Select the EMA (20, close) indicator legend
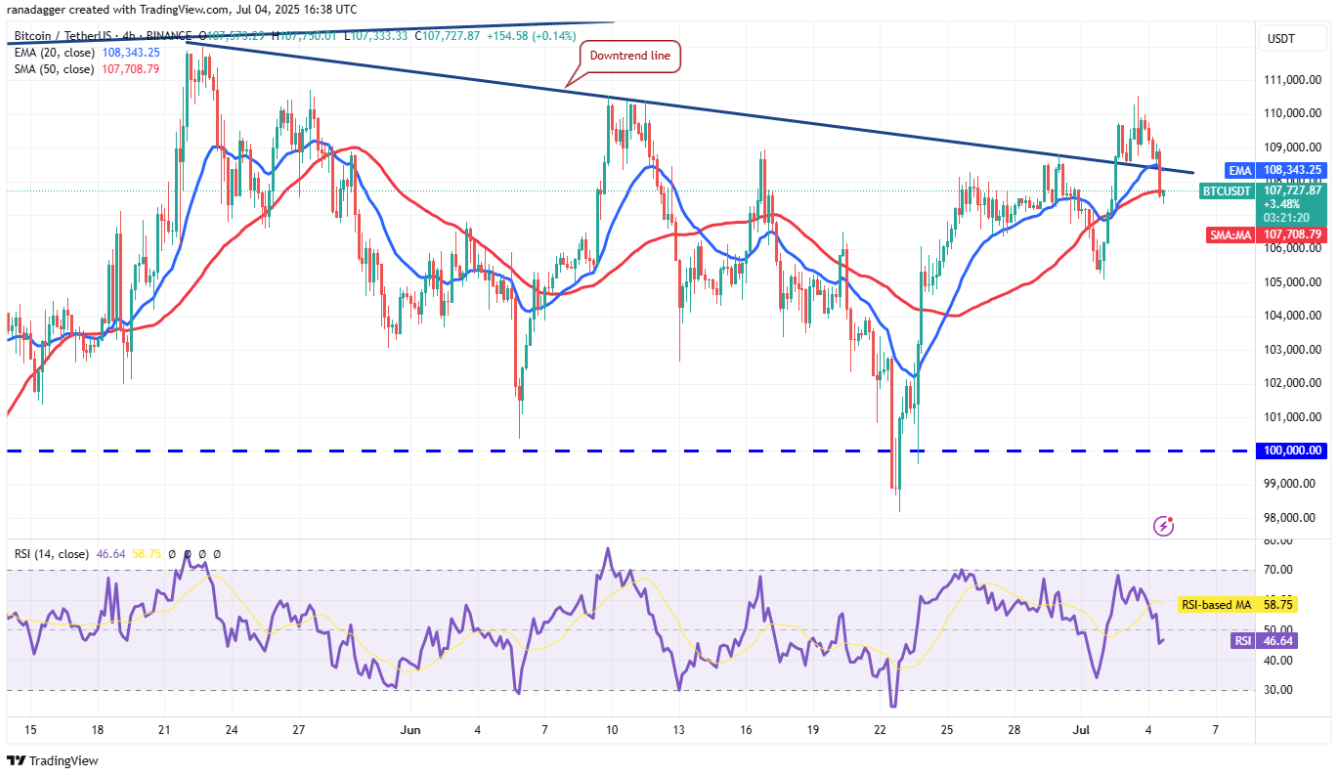Image resolution: width=1336 pixels, height=775 pixels. pos(53,53)
